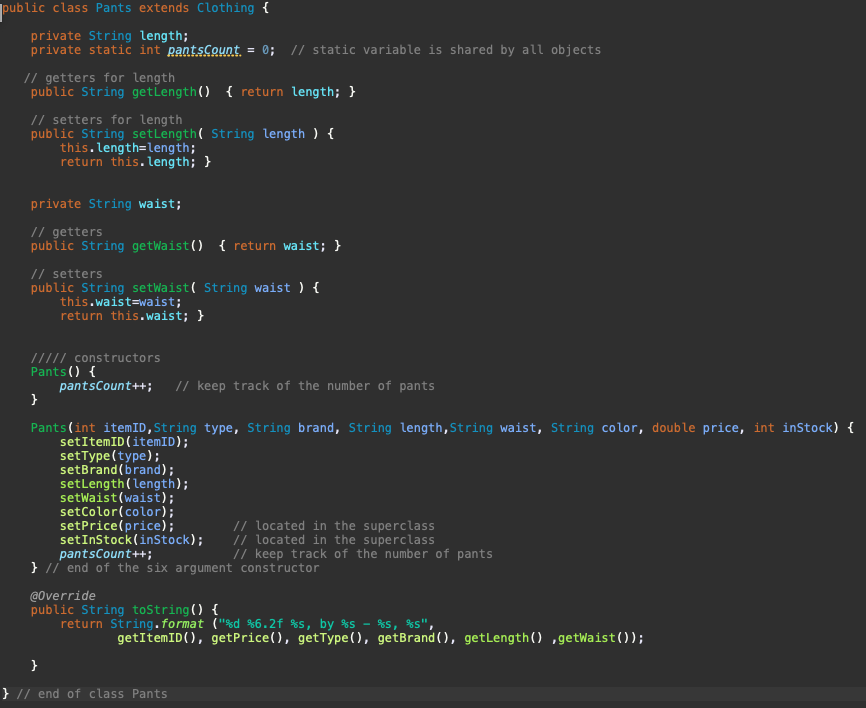Click the no-argument Pants() constructor name

click(49, 372)
